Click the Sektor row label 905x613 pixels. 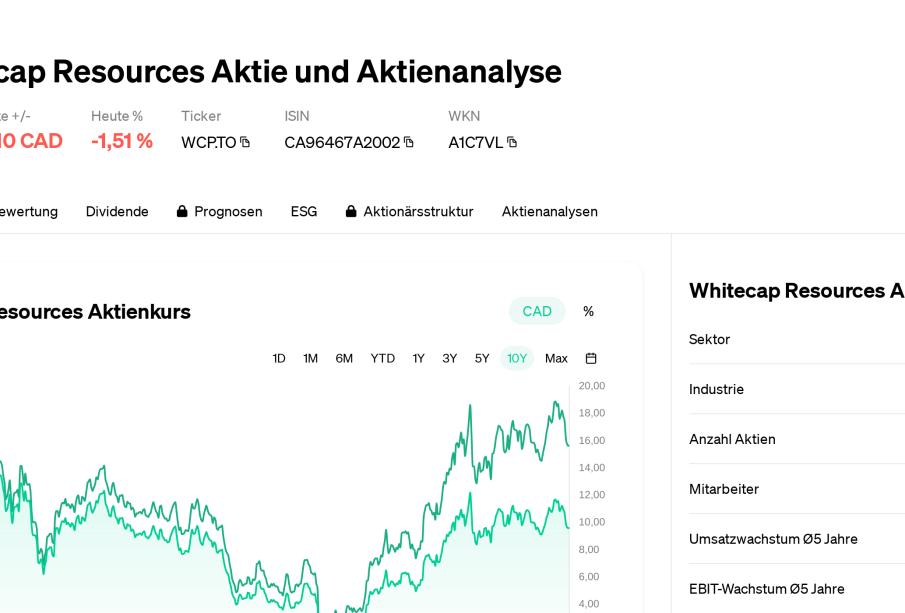coord(709,339)
